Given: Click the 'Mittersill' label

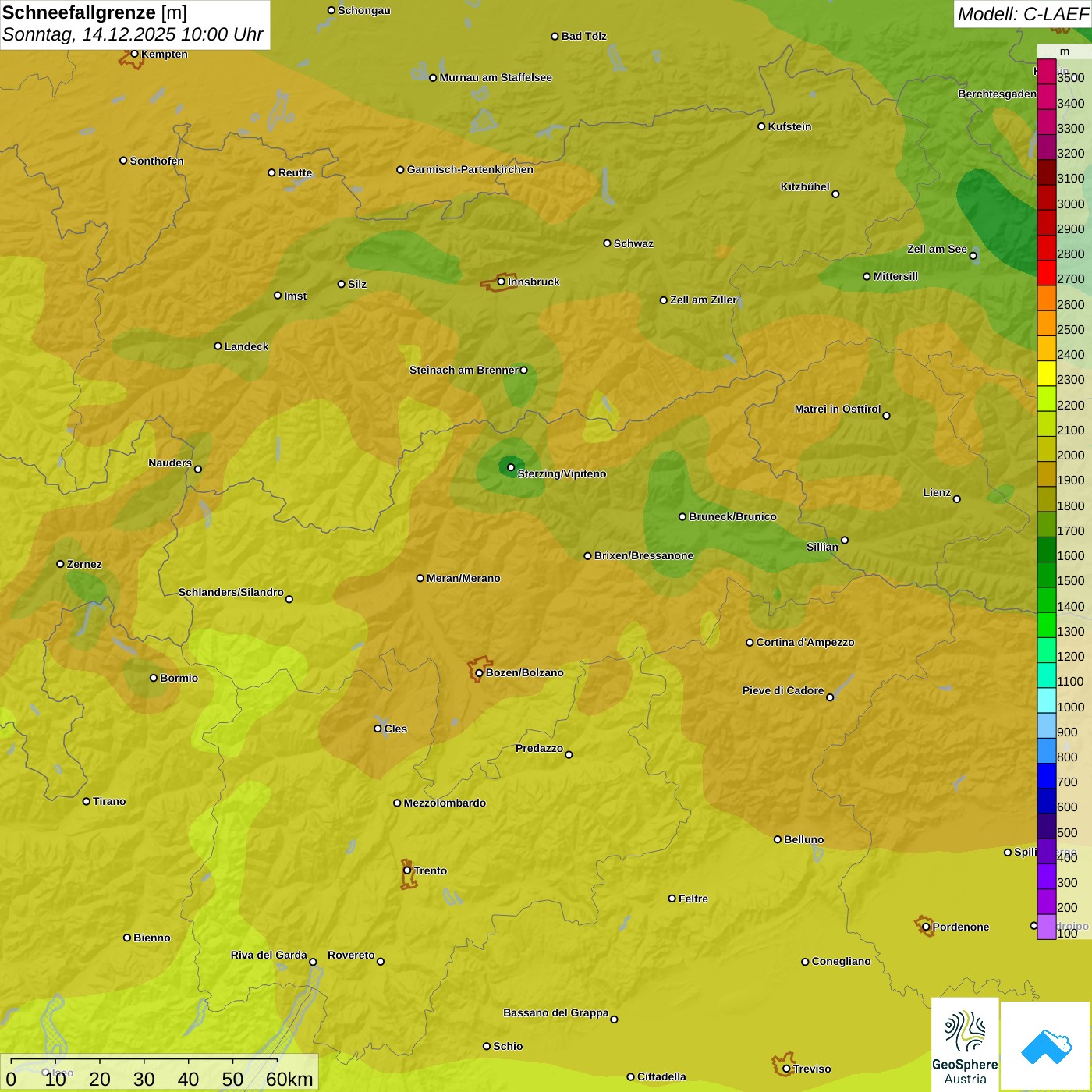Looking at the screenshot, I should (x=895, y=276).
